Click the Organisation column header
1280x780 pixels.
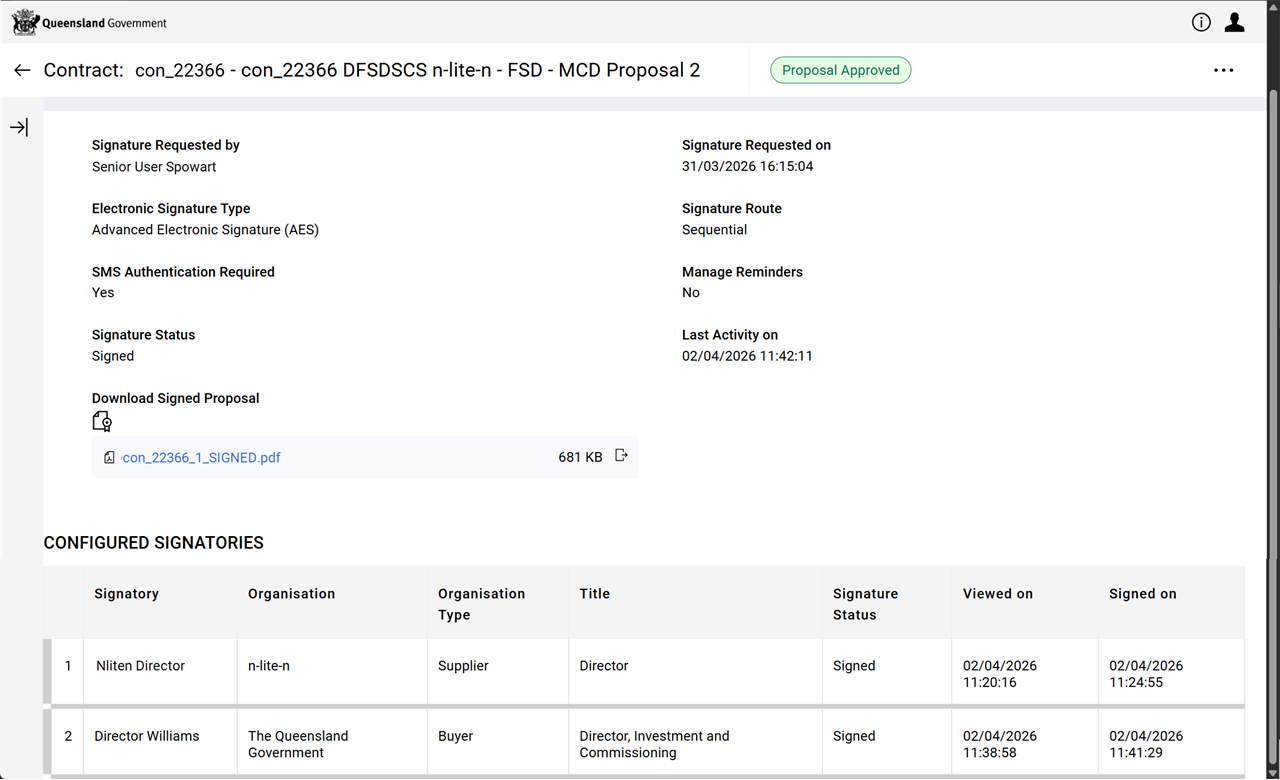(x=291, y=593)
